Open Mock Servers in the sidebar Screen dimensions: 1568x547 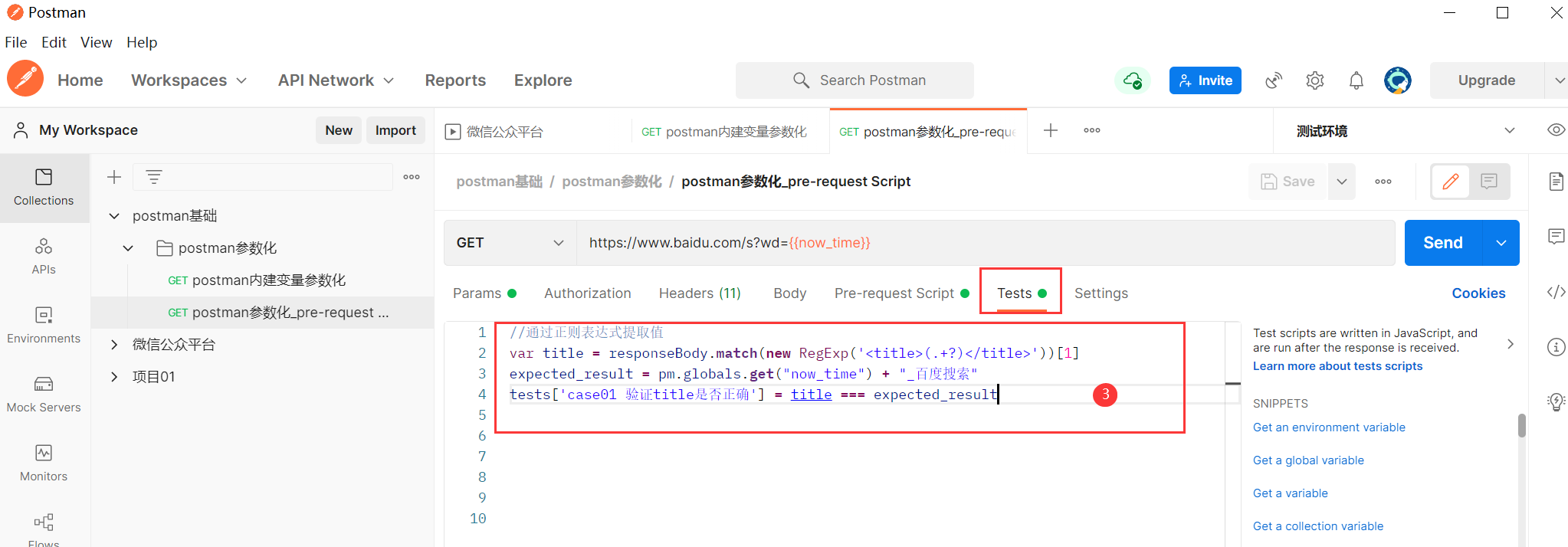coord(44,394)
